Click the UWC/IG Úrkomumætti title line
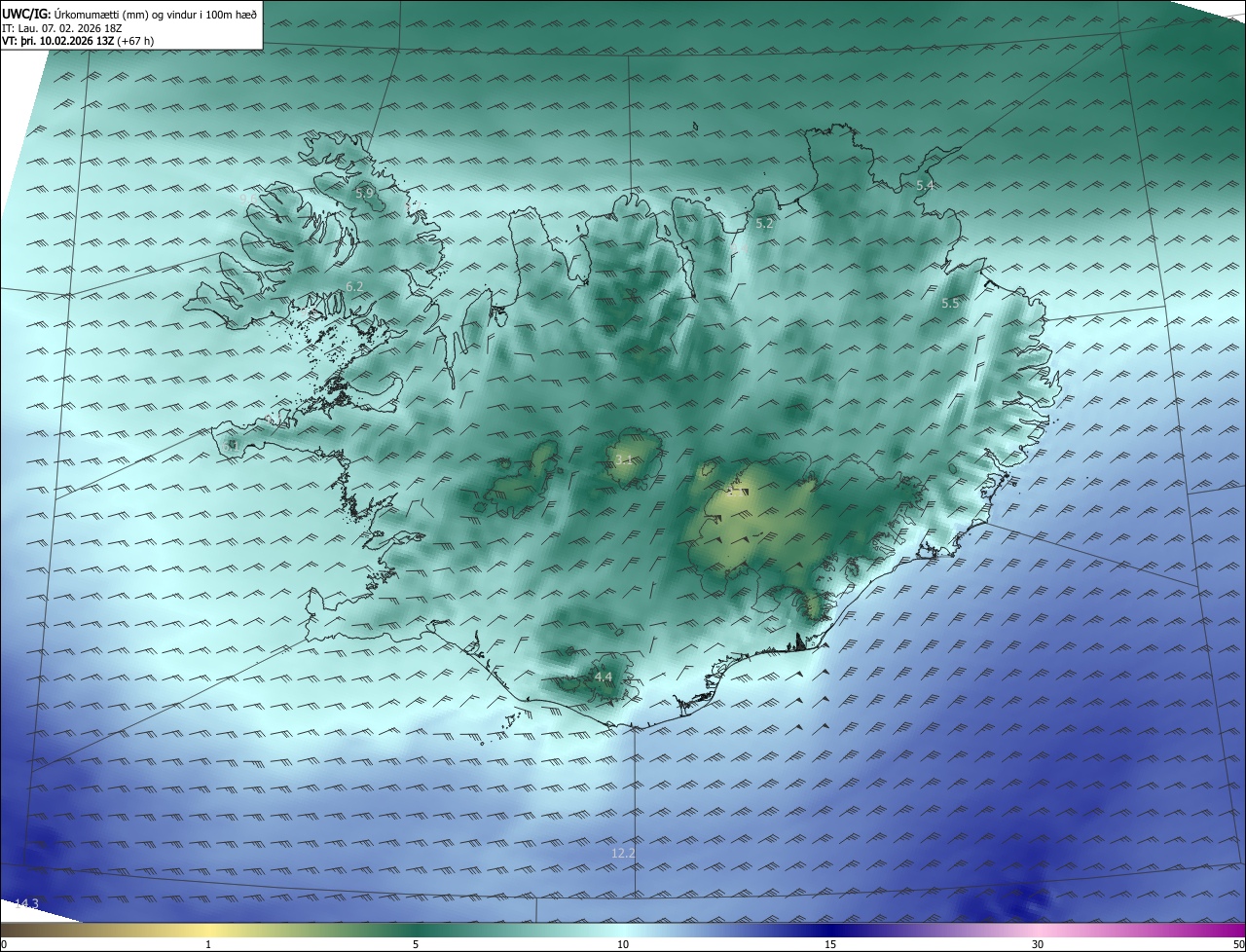1246x952 pixels. click(129, 14)
